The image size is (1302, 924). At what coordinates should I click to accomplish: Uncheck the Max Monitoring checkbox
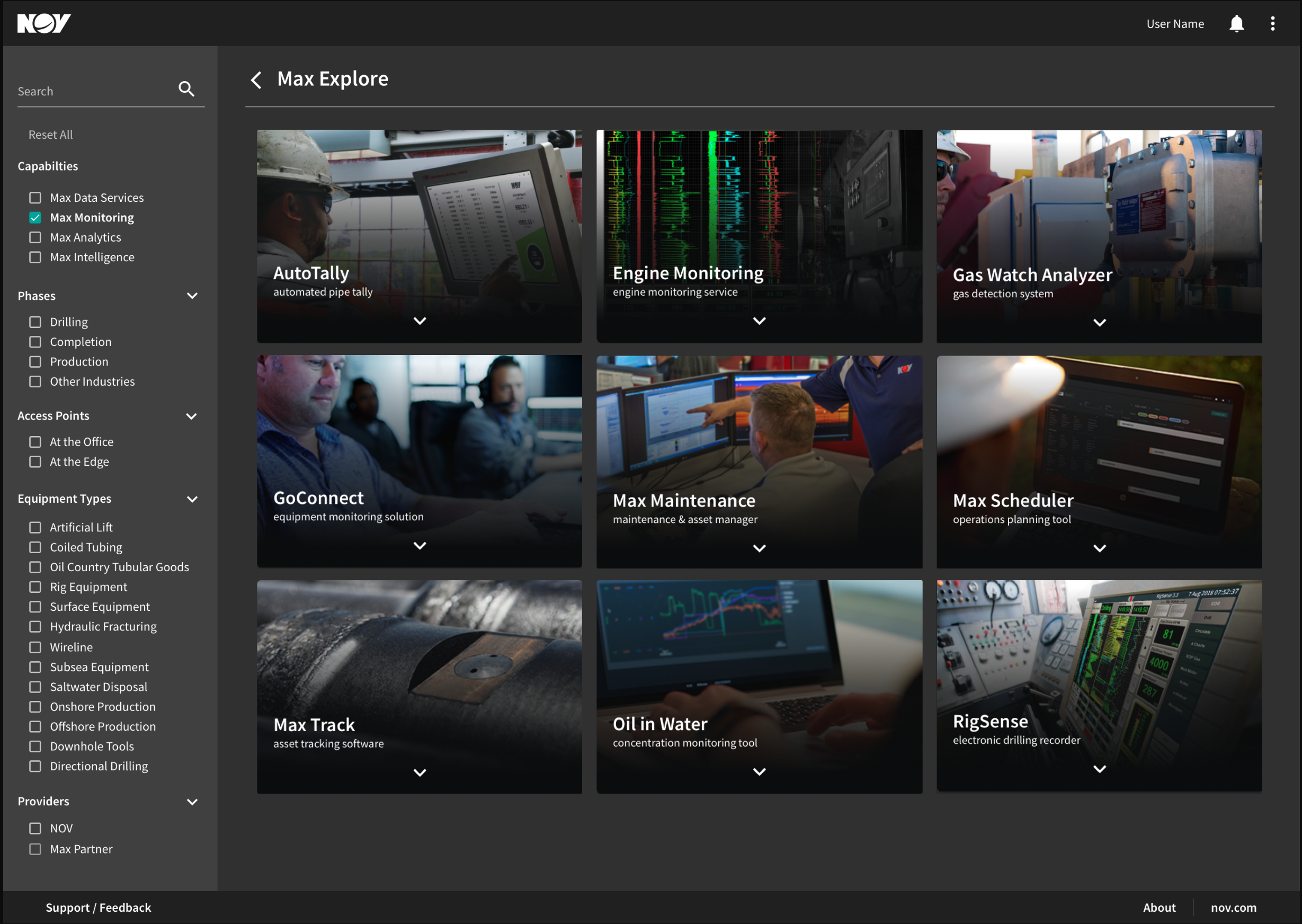coord(35,217)
